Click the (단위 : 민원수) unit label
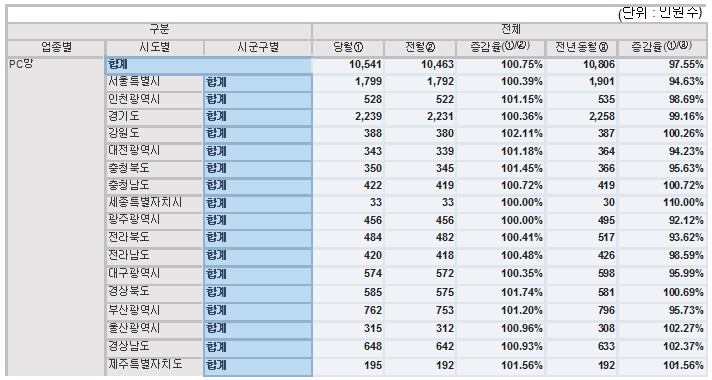 coord(660,14)
